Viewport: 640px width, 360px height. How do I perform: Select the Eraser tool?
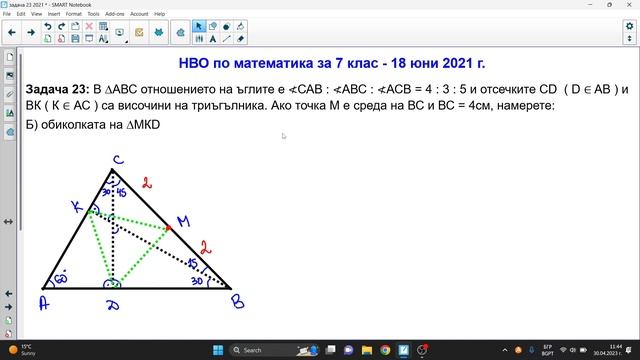point(240,39)
